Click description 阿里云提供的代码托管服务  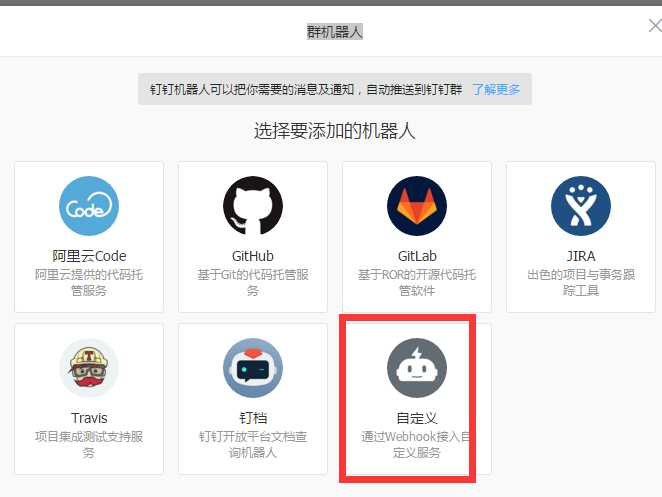tap(89, 282)
